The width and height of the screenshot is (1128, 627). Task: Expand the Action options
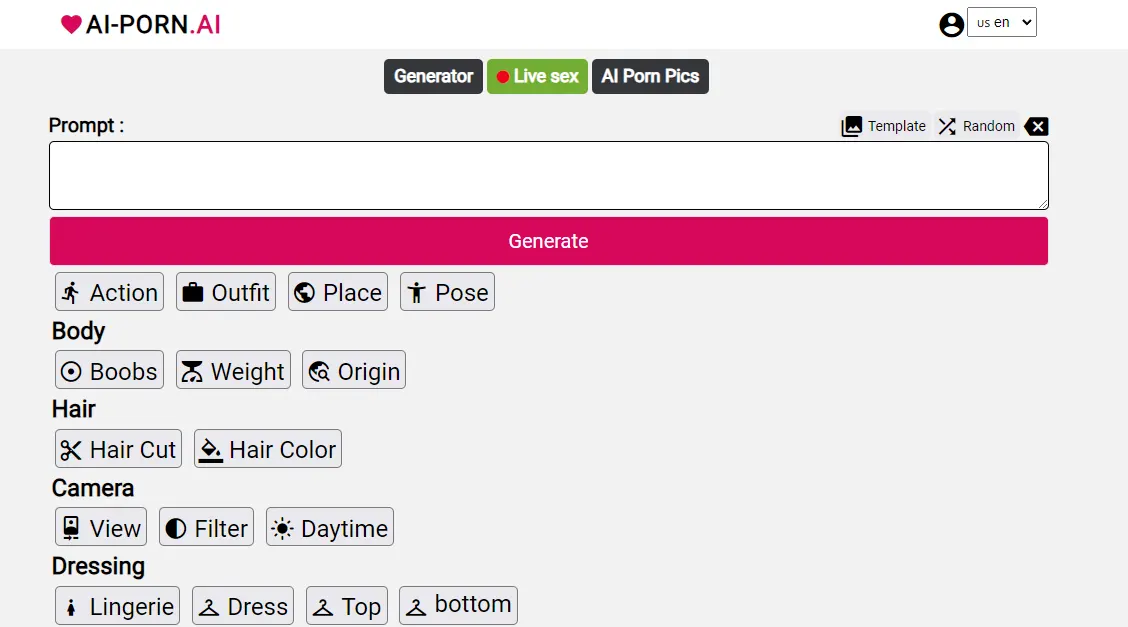109,292
